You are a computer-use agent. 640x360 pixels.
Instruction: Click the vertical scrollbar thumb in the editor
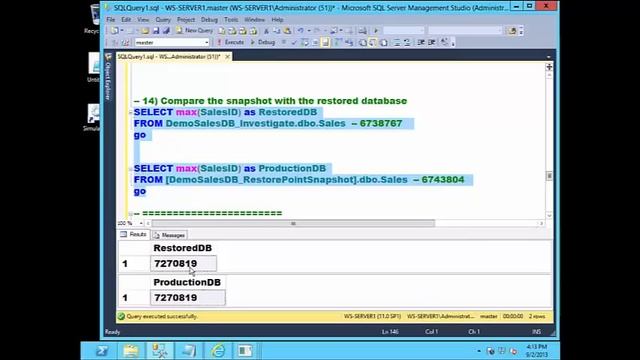point(549,176)
